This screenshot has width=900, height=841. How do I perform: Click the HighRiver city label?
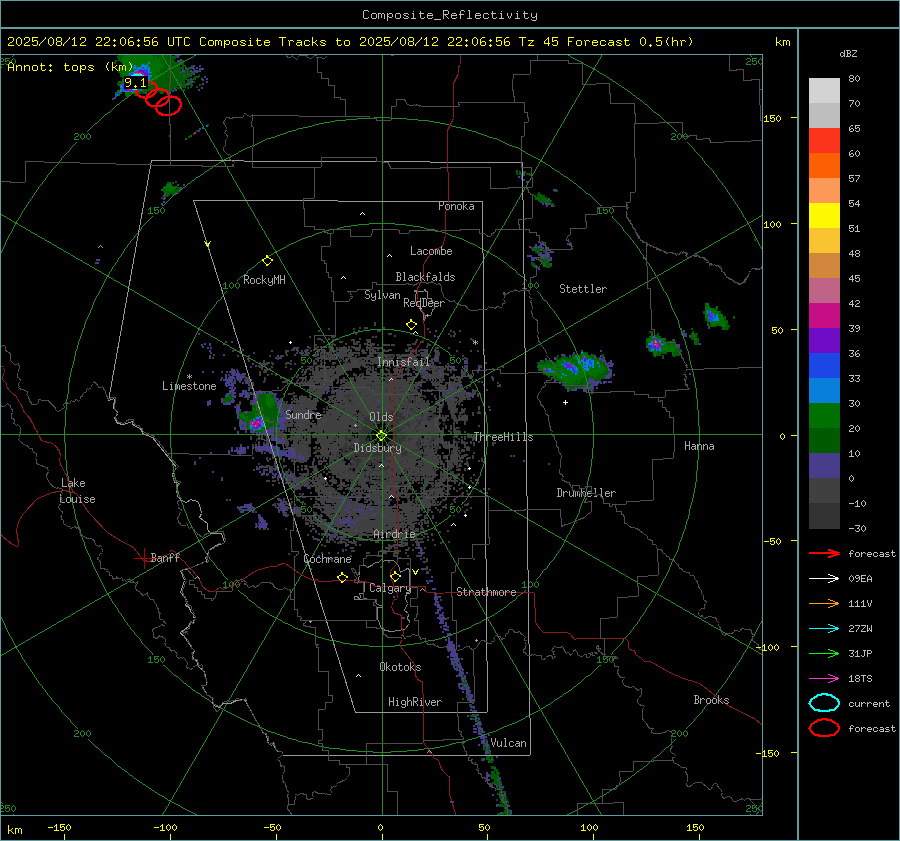coord(415,702)
